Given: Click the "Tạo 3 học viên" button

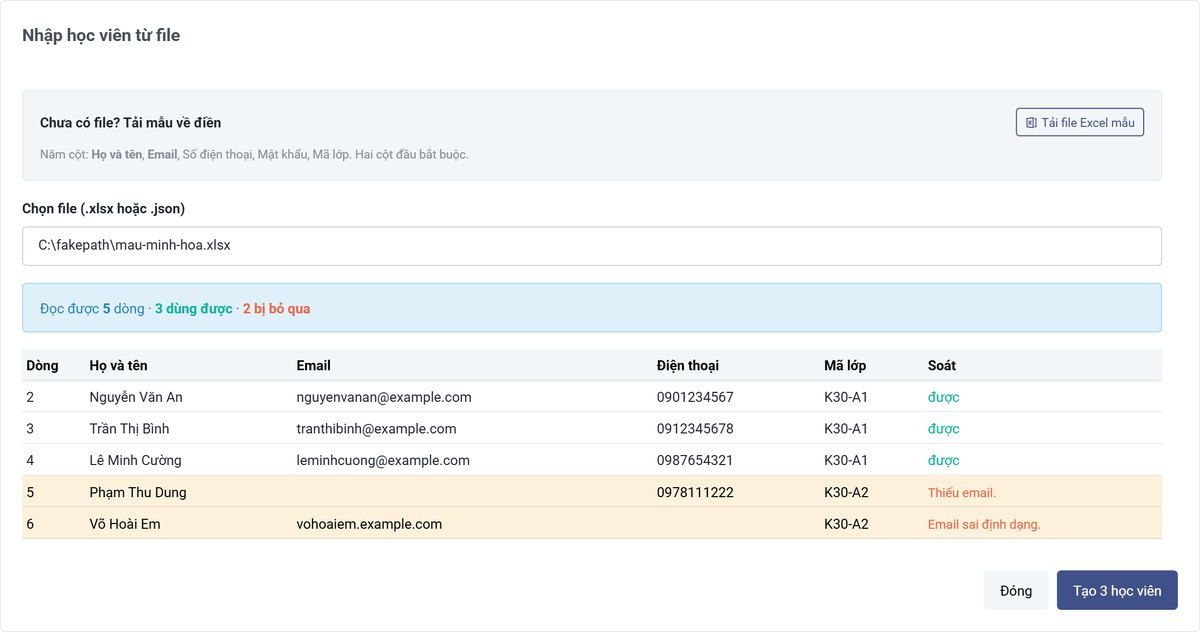Looking at the screenshot, I should tap(1117, 590).
